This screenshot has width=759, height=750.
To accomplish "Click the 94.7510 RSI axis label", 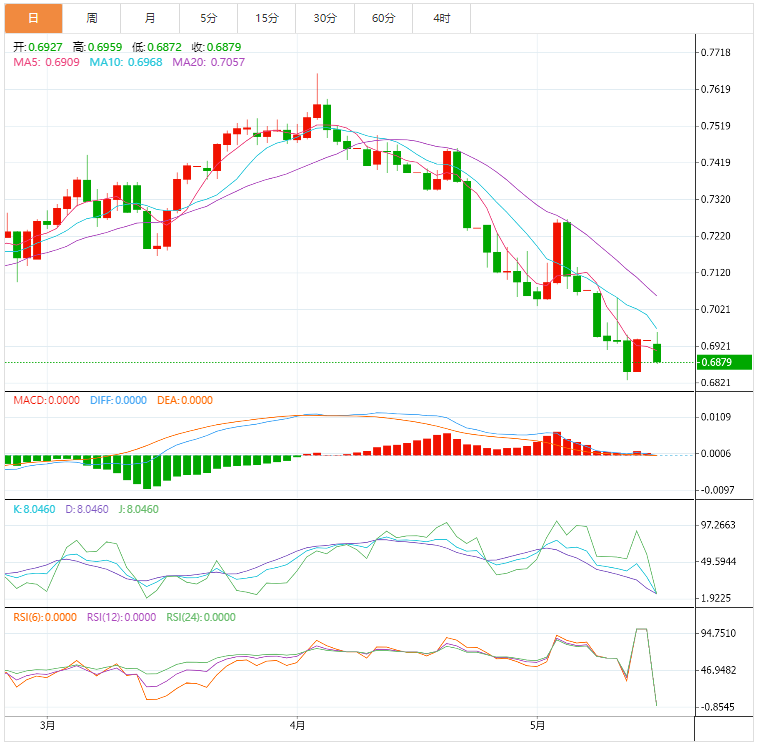I will [718, 633].
